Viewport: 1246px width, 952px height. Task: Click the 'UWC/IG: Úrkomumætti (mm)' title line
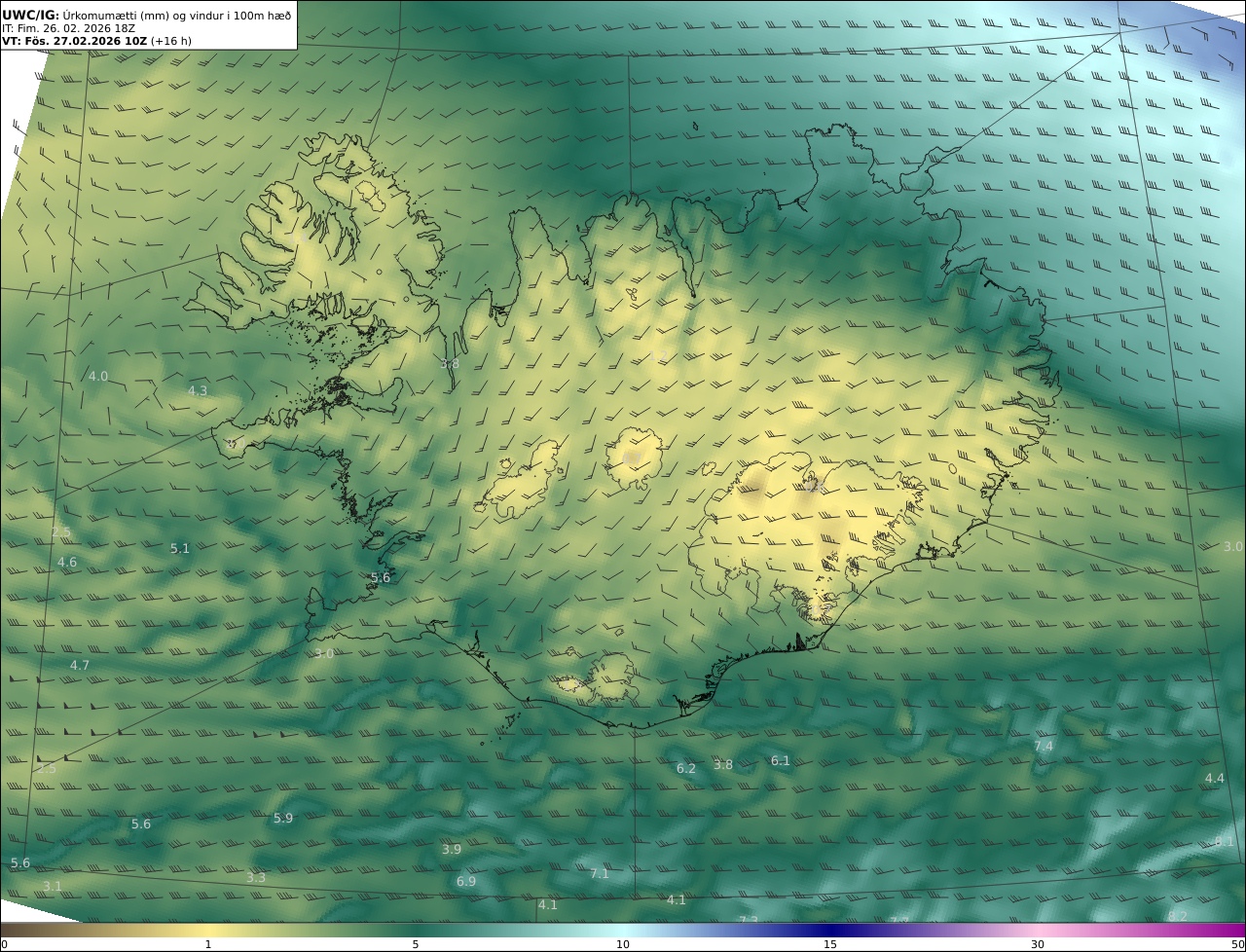(146, 15)
